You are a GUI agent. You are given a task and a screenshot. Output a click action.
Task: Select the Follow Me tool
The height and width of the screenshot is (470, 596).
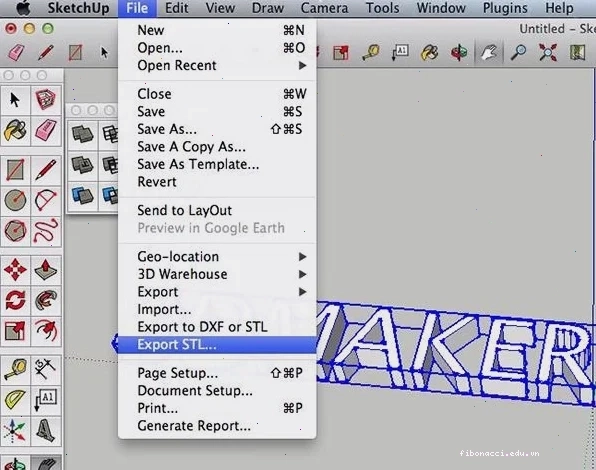pyautogui.click(x=46, y=300)
